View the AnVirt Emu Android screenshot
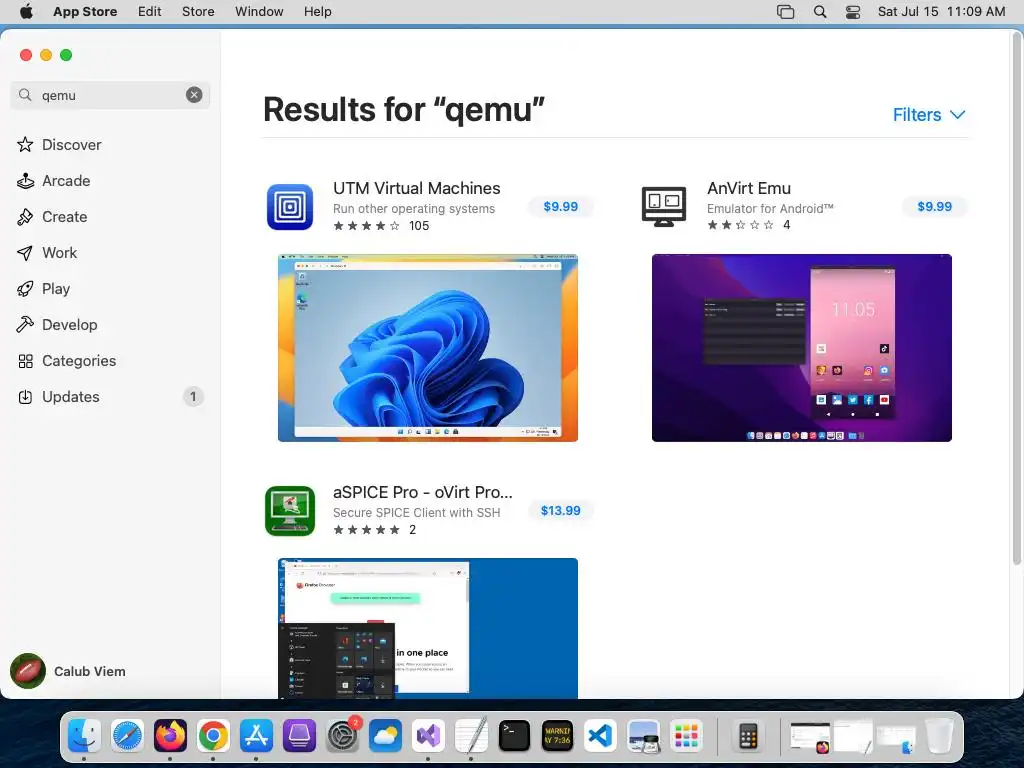Image resolution: width=1024 pixels, height=768 pixels. tap(802, 348)
